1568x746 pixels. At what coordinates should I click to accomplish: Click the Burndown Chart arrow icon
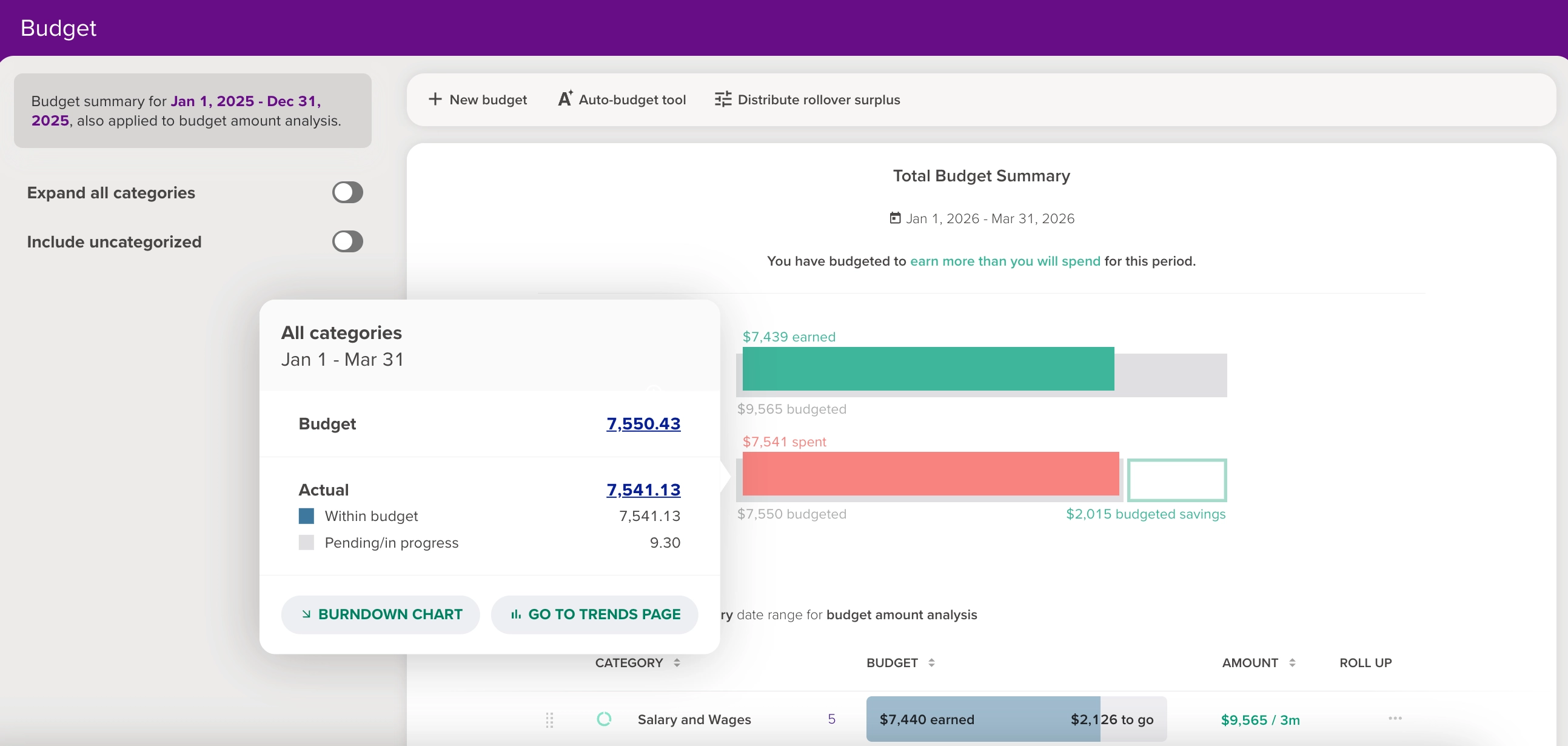pos(306,614)
